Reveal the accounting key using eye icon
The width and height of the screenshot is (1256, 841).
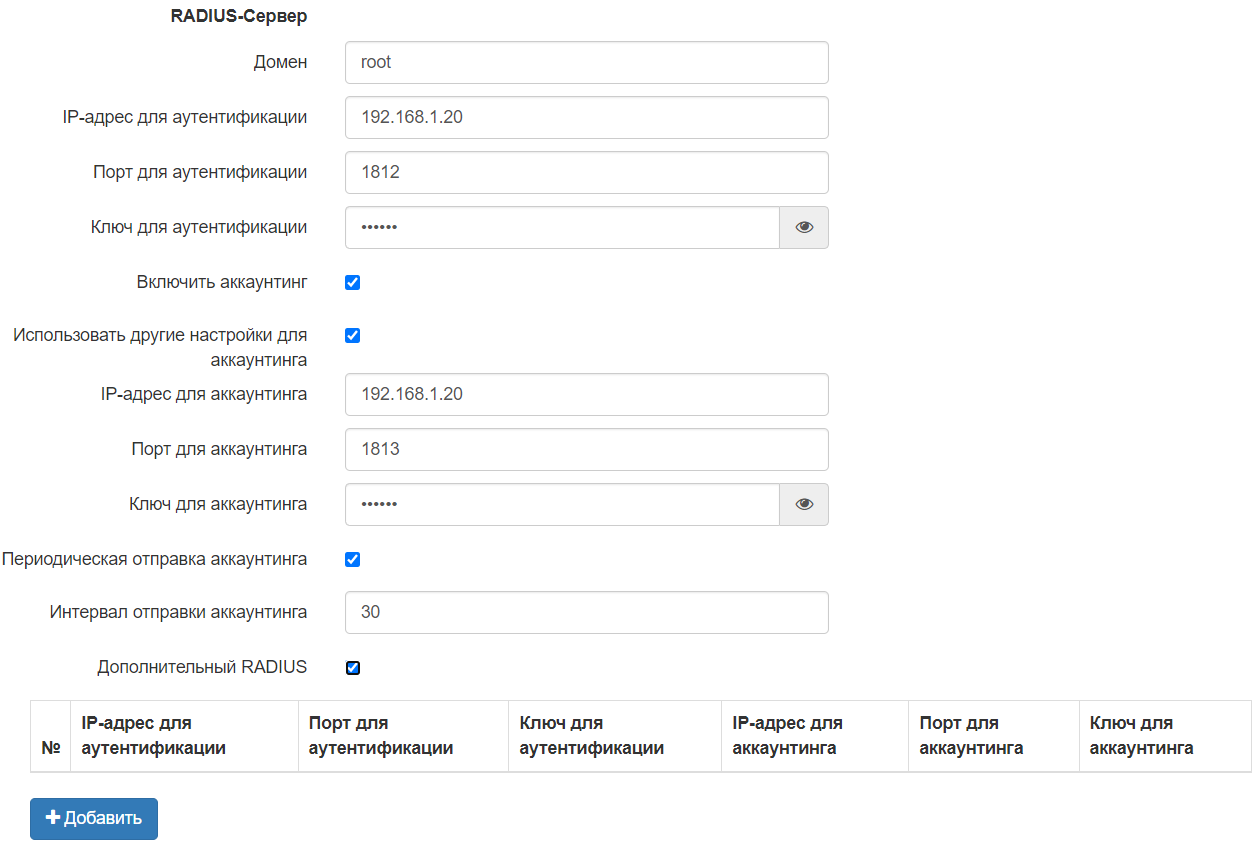pos(804,505)
